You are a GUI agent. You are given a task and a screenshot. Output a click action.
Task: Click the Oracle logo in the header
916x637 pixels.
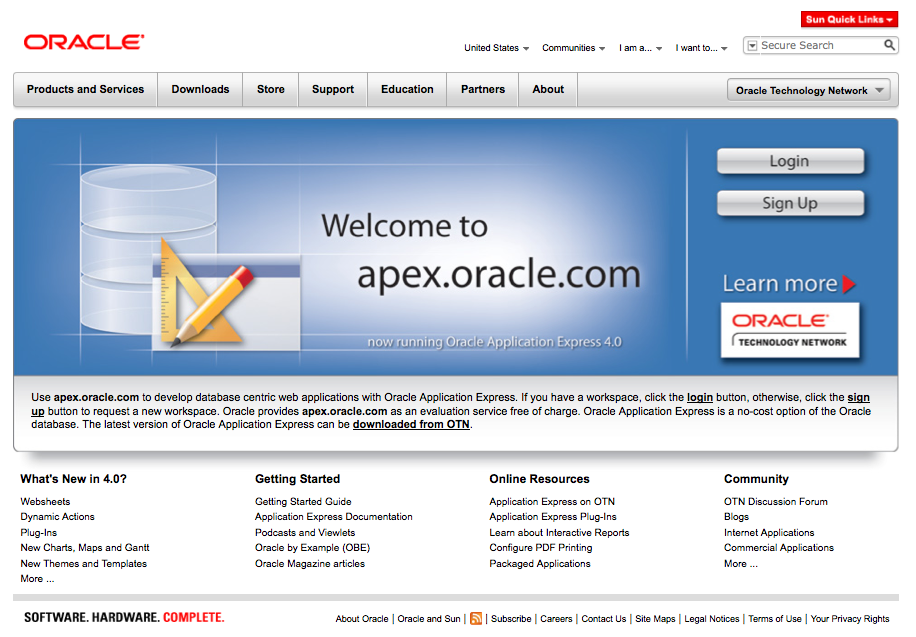pos(84,42)
